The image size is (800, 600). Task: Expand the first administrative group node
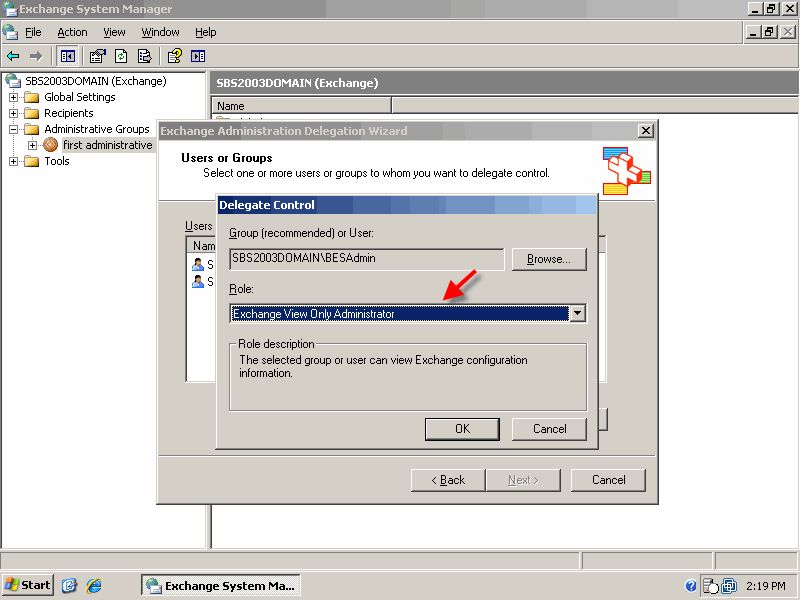(x=33, y=145)
